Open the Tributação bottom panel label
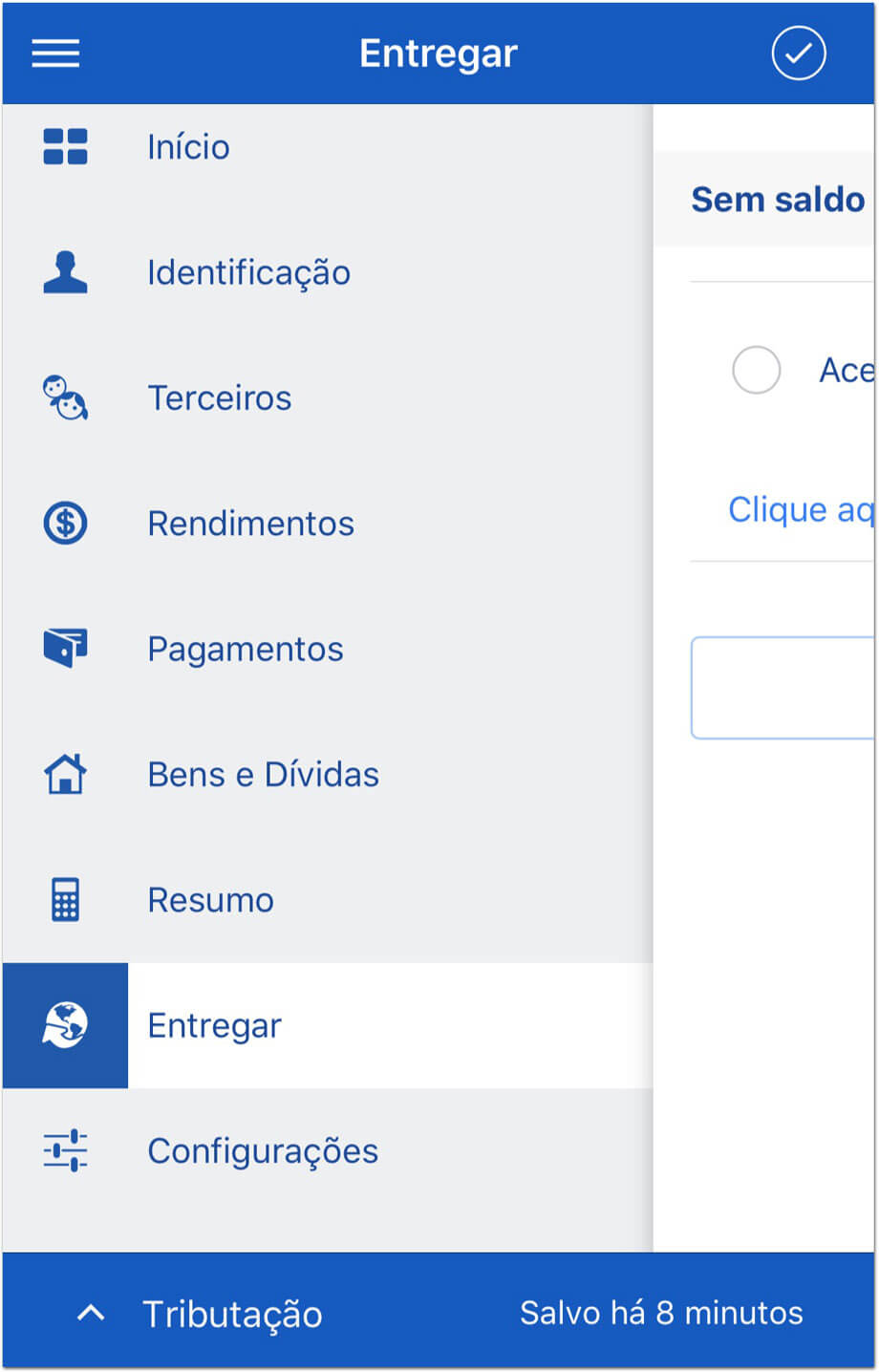This screenshot has width=879, height=1372. coord(232,1315)
